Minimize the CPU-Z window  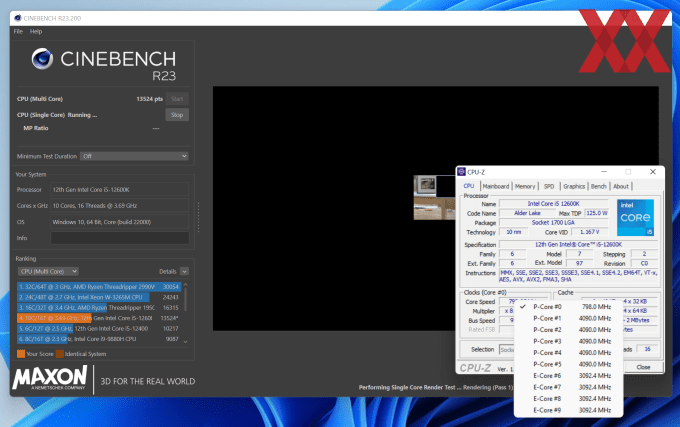point(604,172)
